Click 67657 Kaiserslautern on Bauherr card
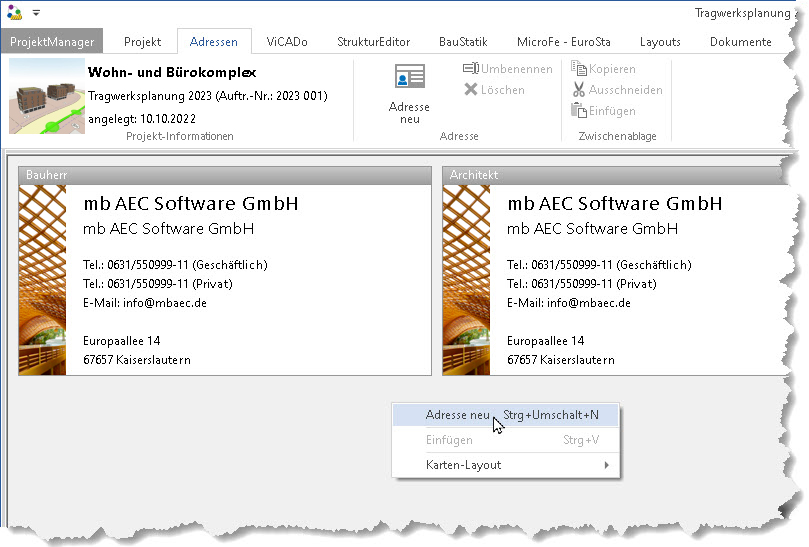 click(137, 360)
